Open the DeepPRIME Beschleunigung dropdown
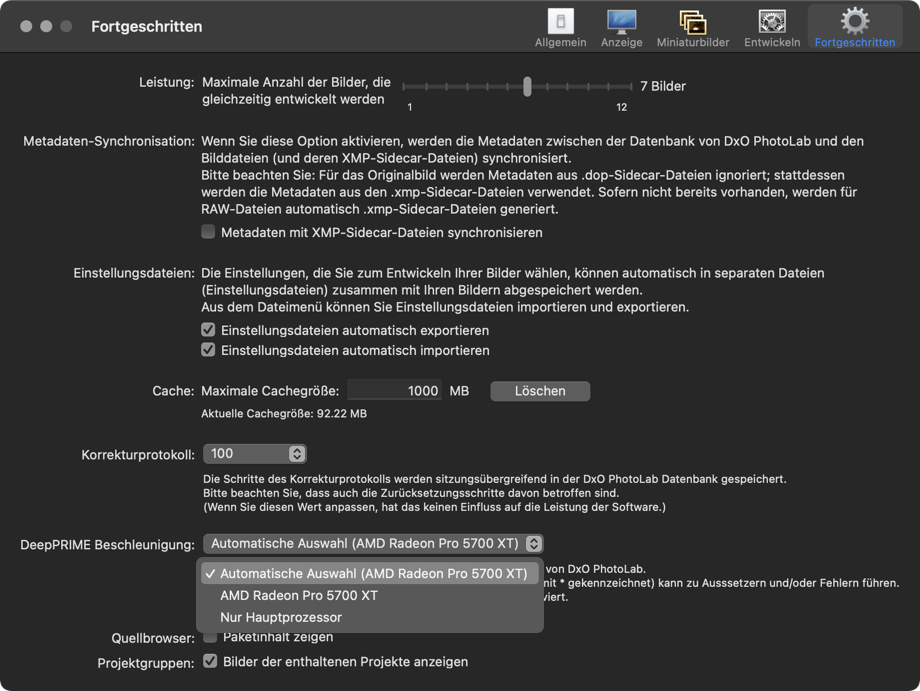Viewport: 920px width, 691px height. pos(373,544)
